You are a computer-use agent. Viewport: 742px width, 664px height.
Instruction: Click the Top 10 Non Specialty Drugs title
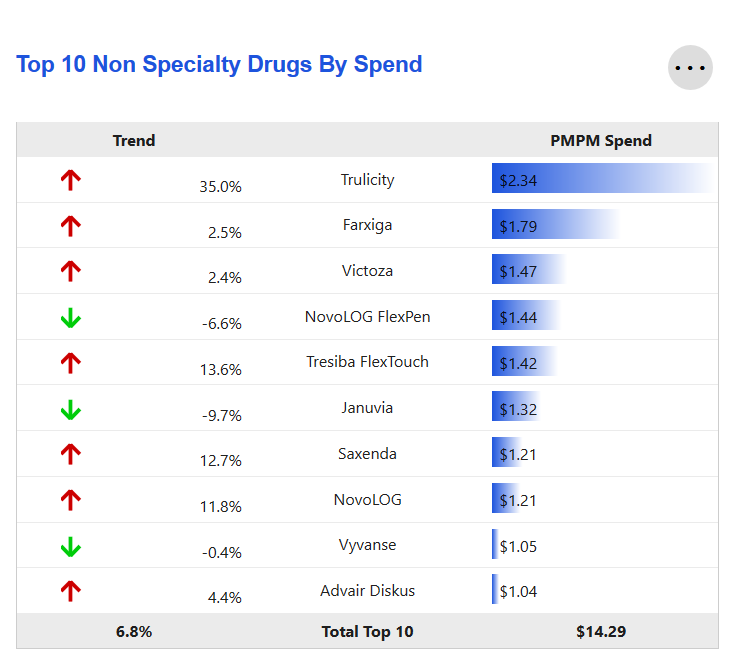tap(219, 65)
